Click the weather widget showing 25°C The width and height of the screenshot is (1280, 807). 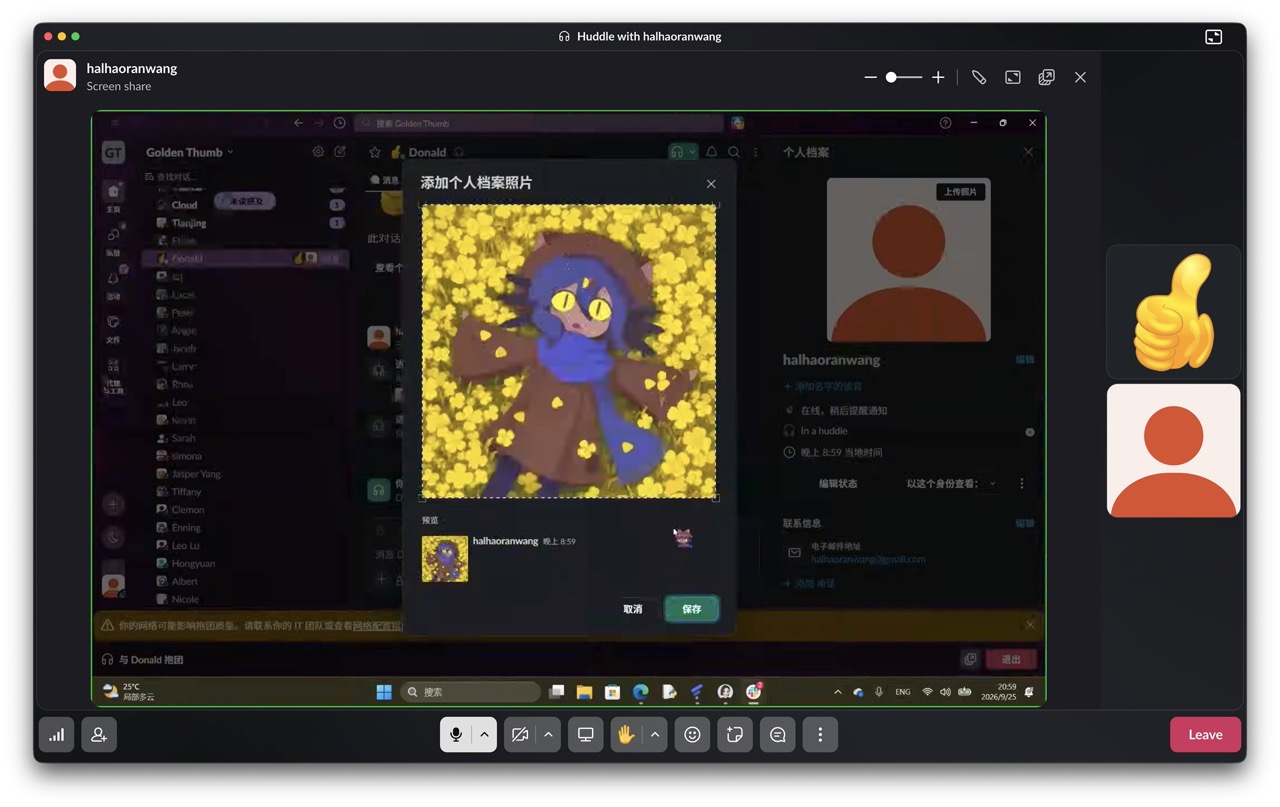tap(130, 692)
